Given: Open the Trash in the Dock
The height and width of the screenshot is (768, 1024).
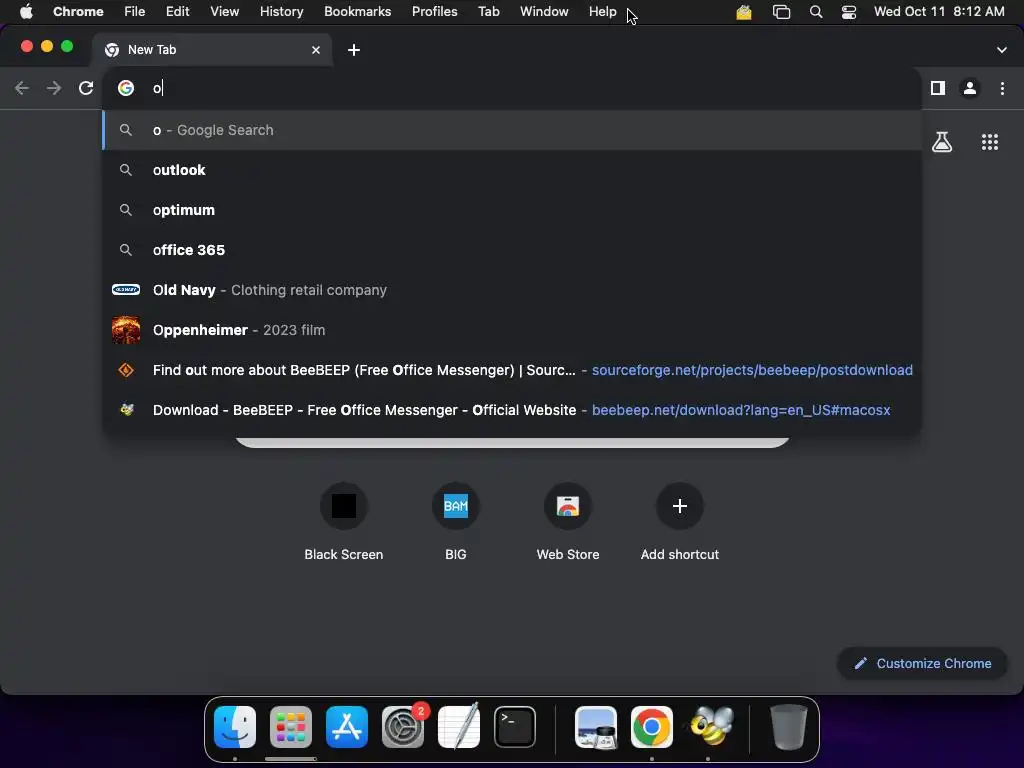Looking at the screenshot, I should coord(788,727).
